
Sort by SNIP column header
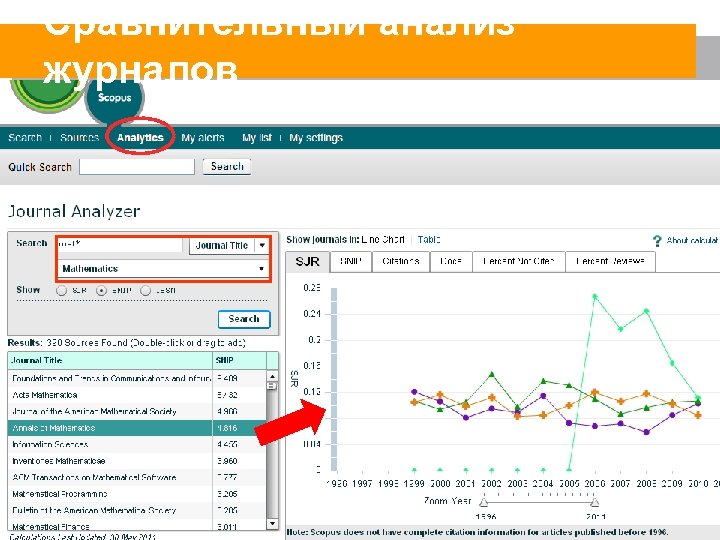tap(239, 360)
